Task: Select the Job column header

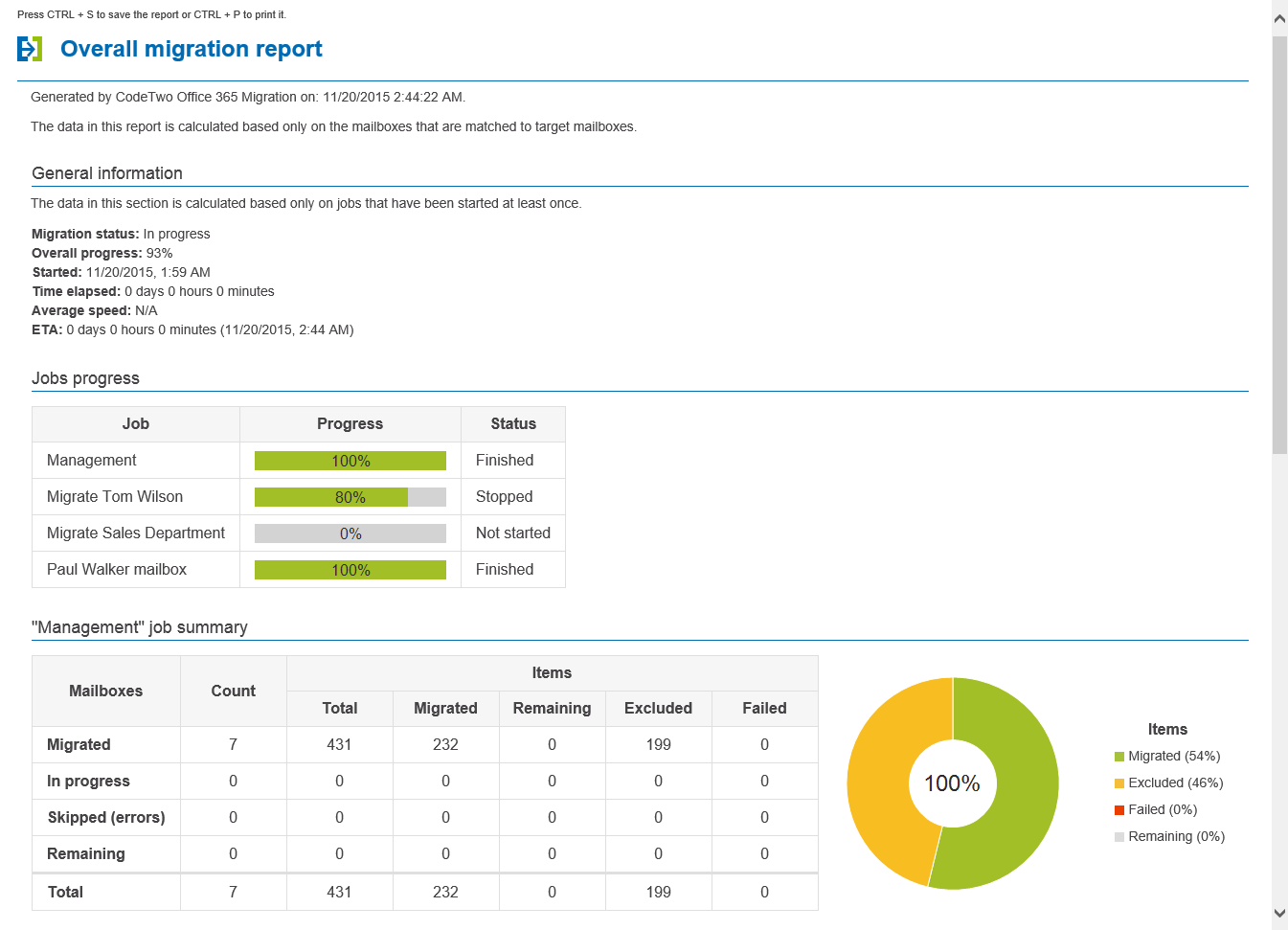Action: pos(136,424)
